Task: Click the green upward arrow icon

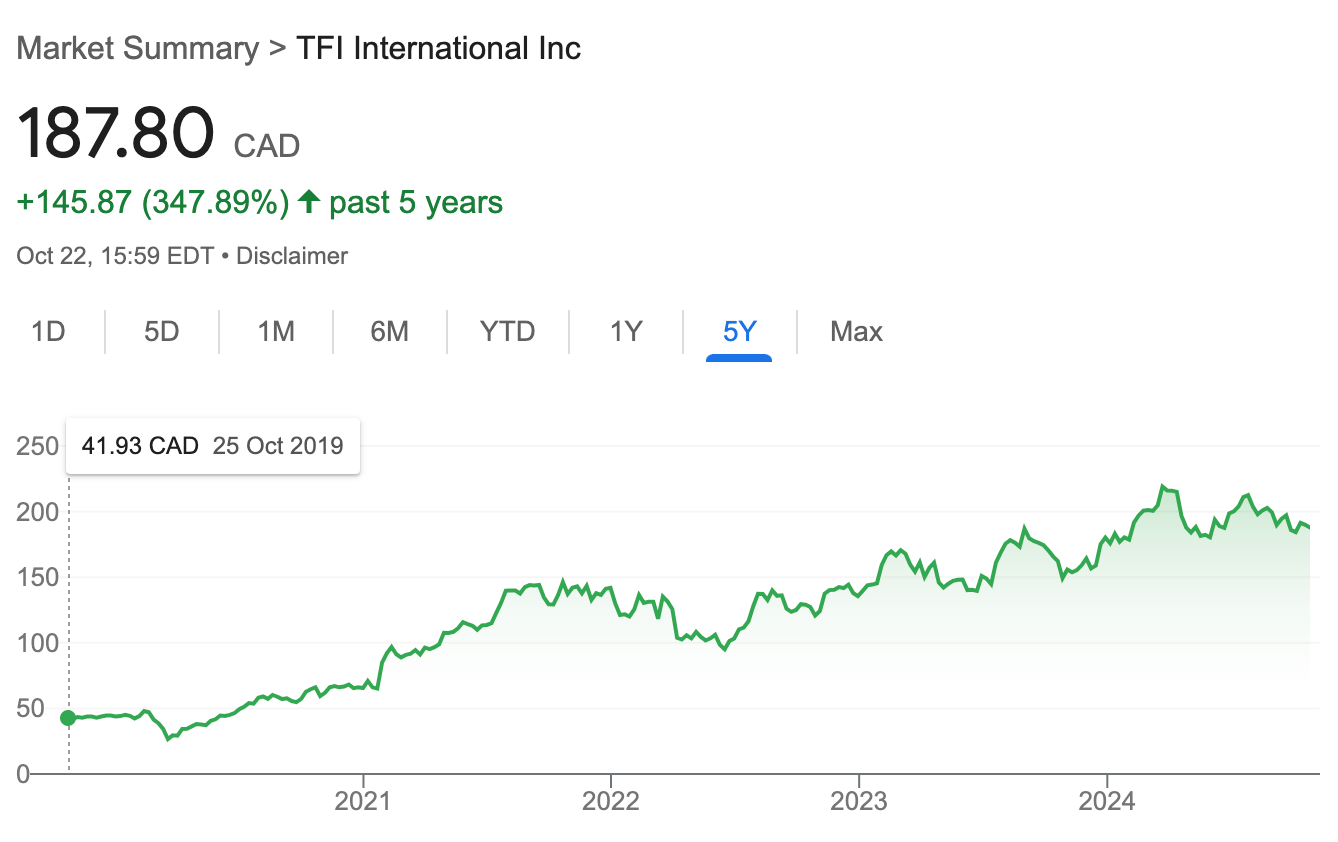Action: pos(309,202)
